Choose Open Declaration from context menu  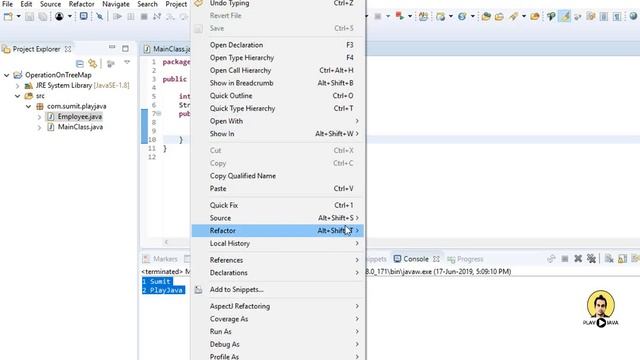pyautogui.click(x=278, y=45)
